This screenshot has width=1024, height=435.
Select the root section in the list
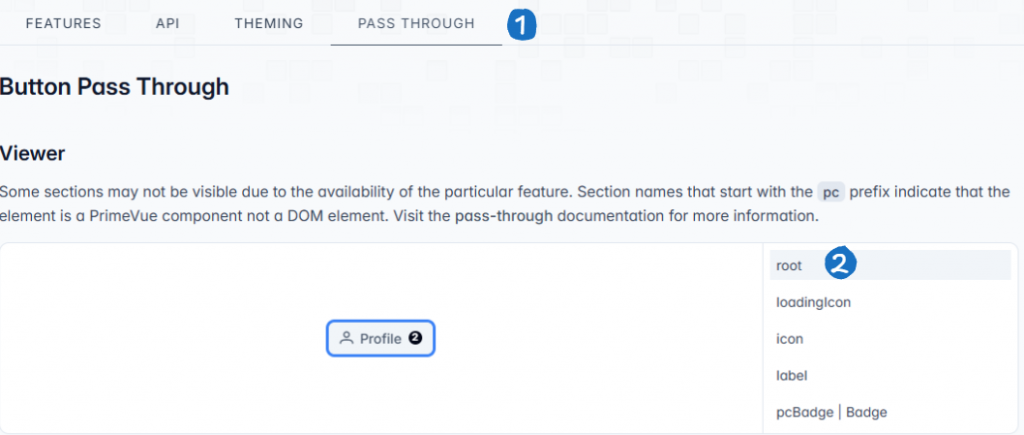[789, 266]
